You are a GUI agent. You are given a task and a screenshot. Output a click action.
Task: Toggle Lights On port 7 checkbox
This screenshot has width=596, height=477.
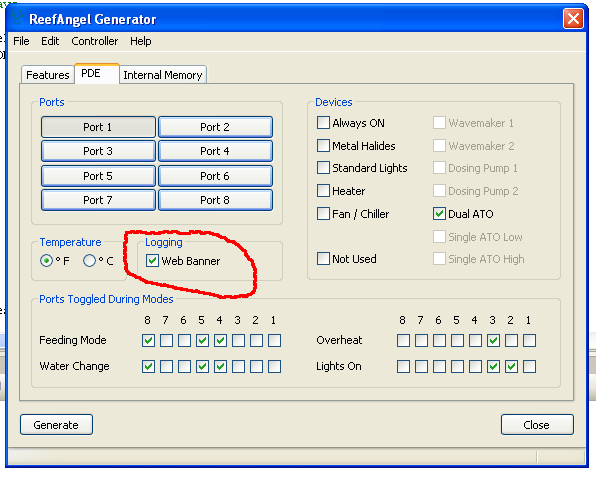tap(422, 367)
